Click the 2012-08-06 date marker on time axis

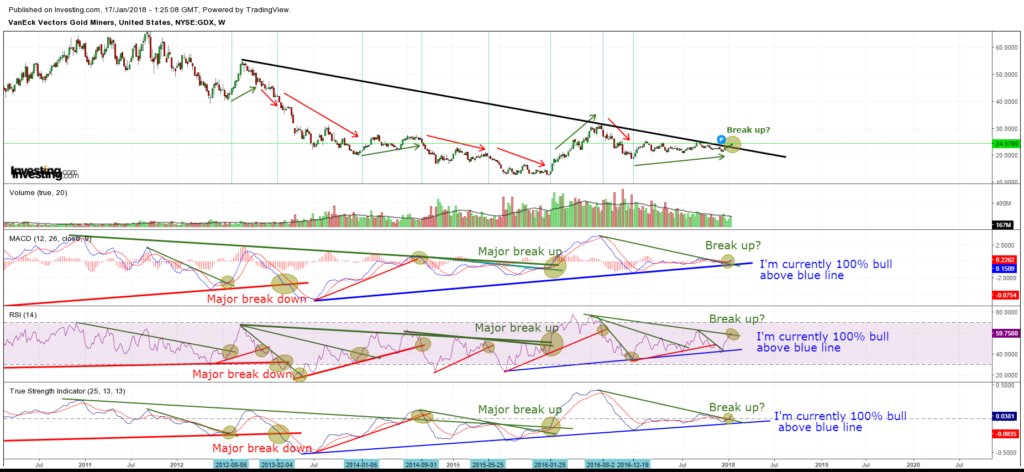coord(231,464)
